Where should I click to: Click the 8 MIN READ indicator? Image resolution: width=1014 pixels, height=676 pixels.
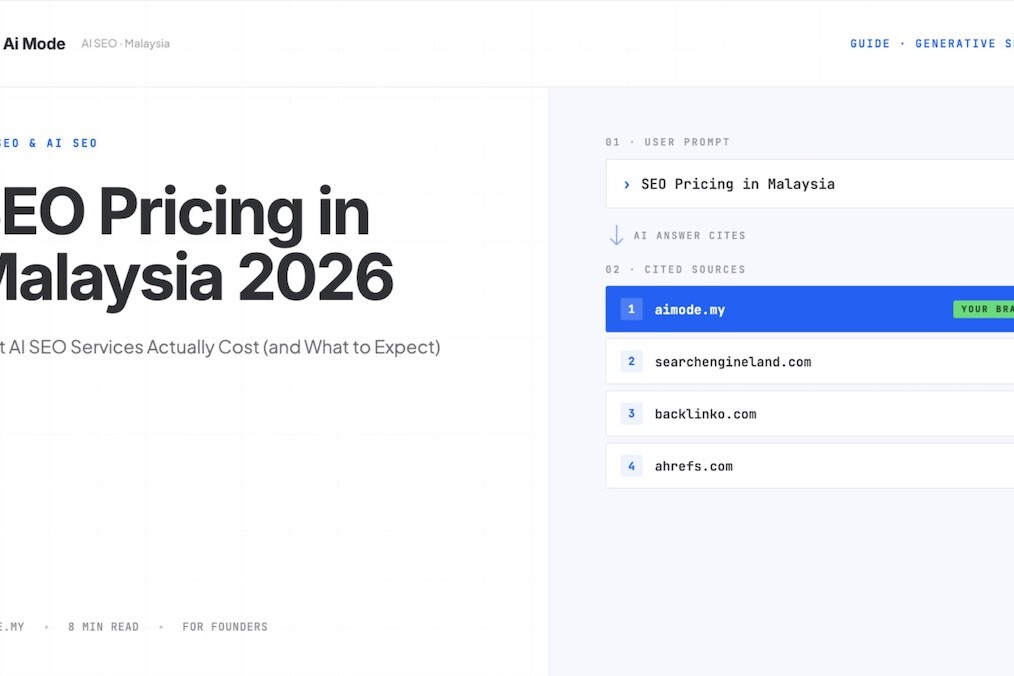point(104,626)
